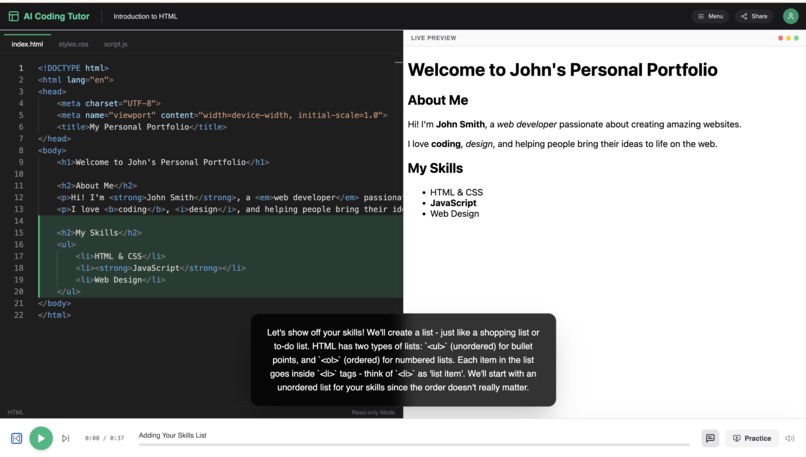Click the AI Coding Tutor logo icon

pos(14,16)
